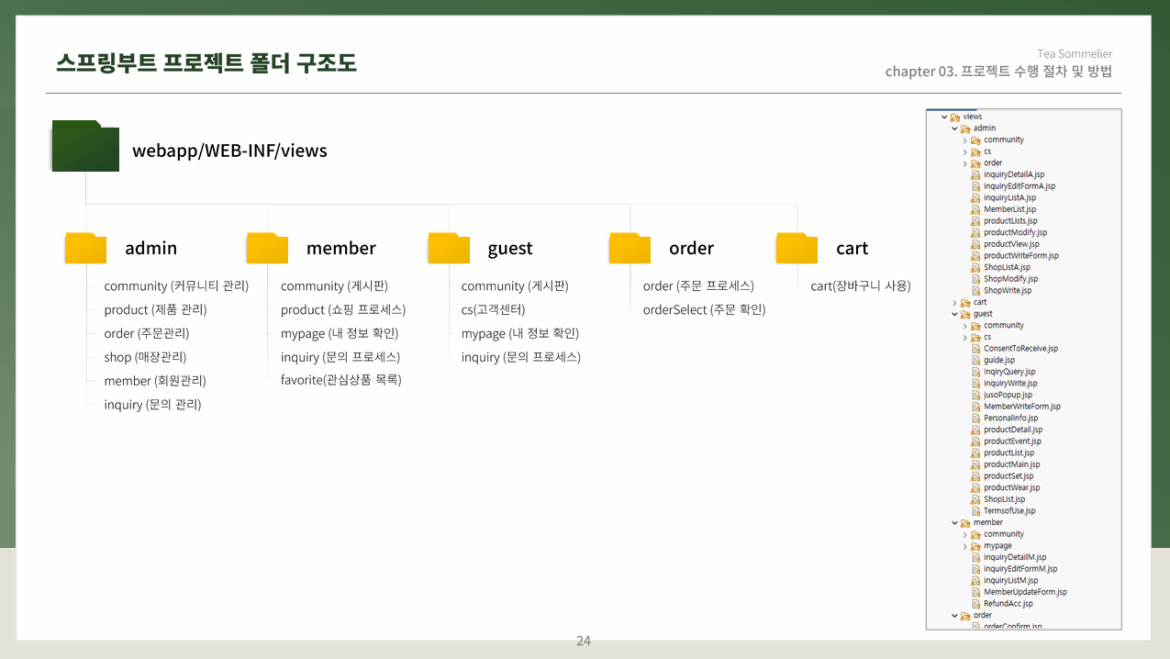1170x659 pixels.
Task: Click 'product (쇼핑 프로세스)' under member
Action: coord(343,310)
